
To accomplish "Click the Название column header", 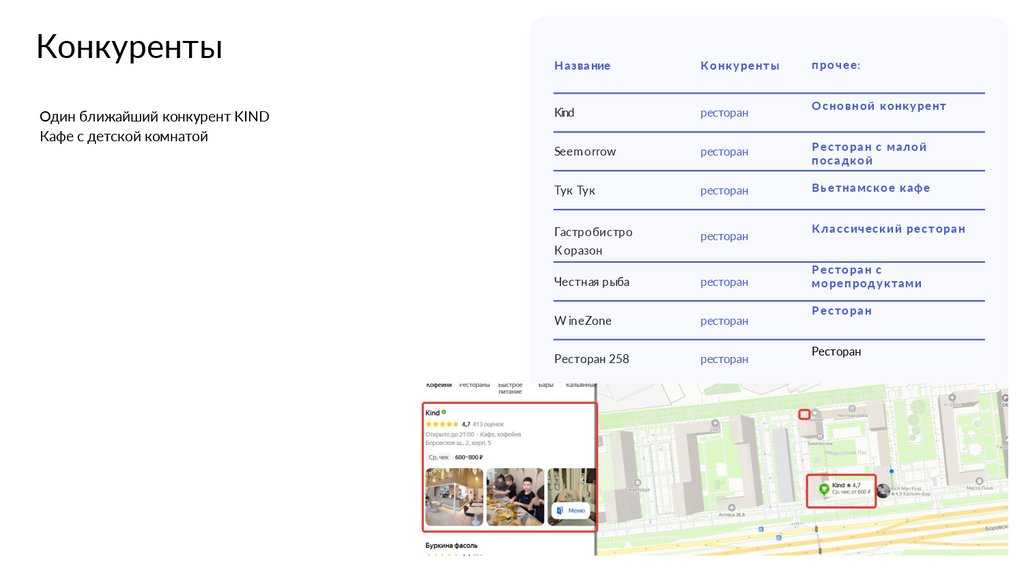I will (582, 65).
